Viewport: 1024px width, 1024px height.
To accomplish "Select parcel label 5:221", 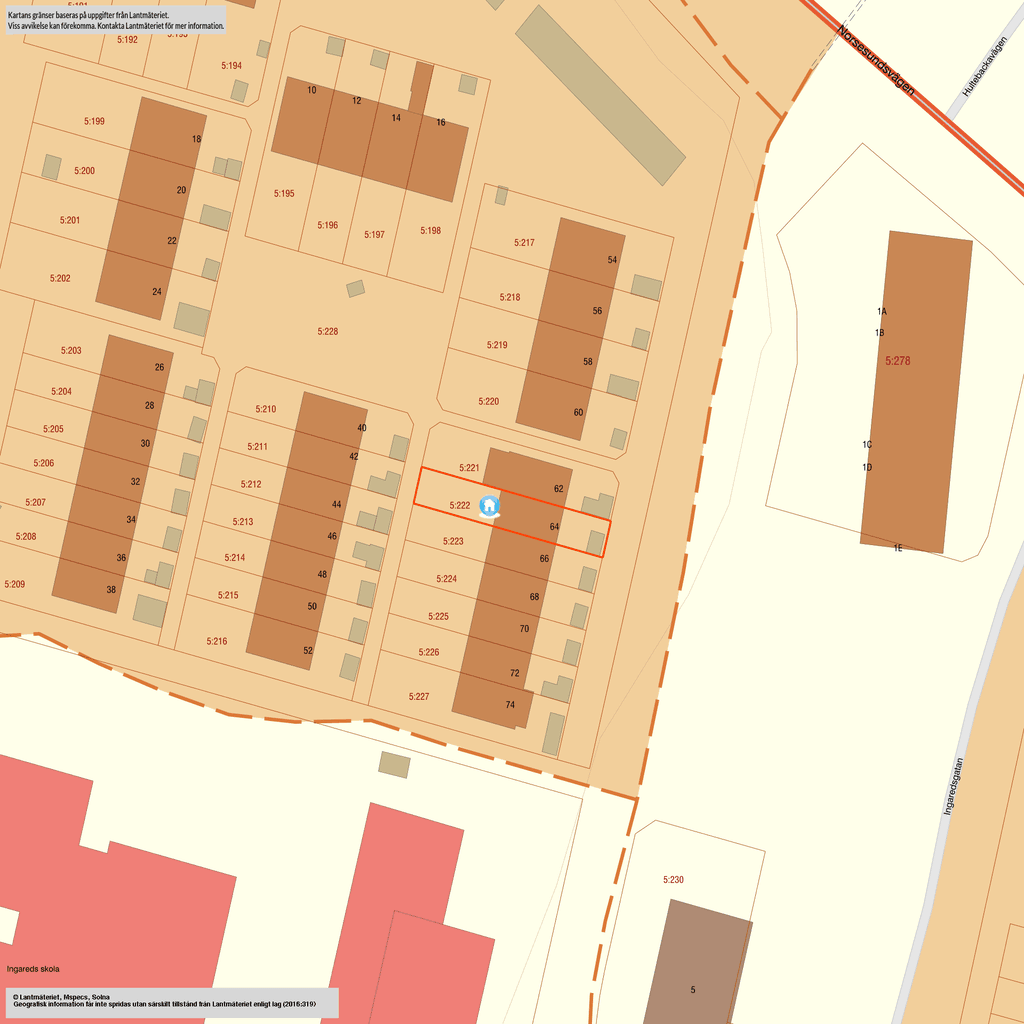I will click(469, 468).
